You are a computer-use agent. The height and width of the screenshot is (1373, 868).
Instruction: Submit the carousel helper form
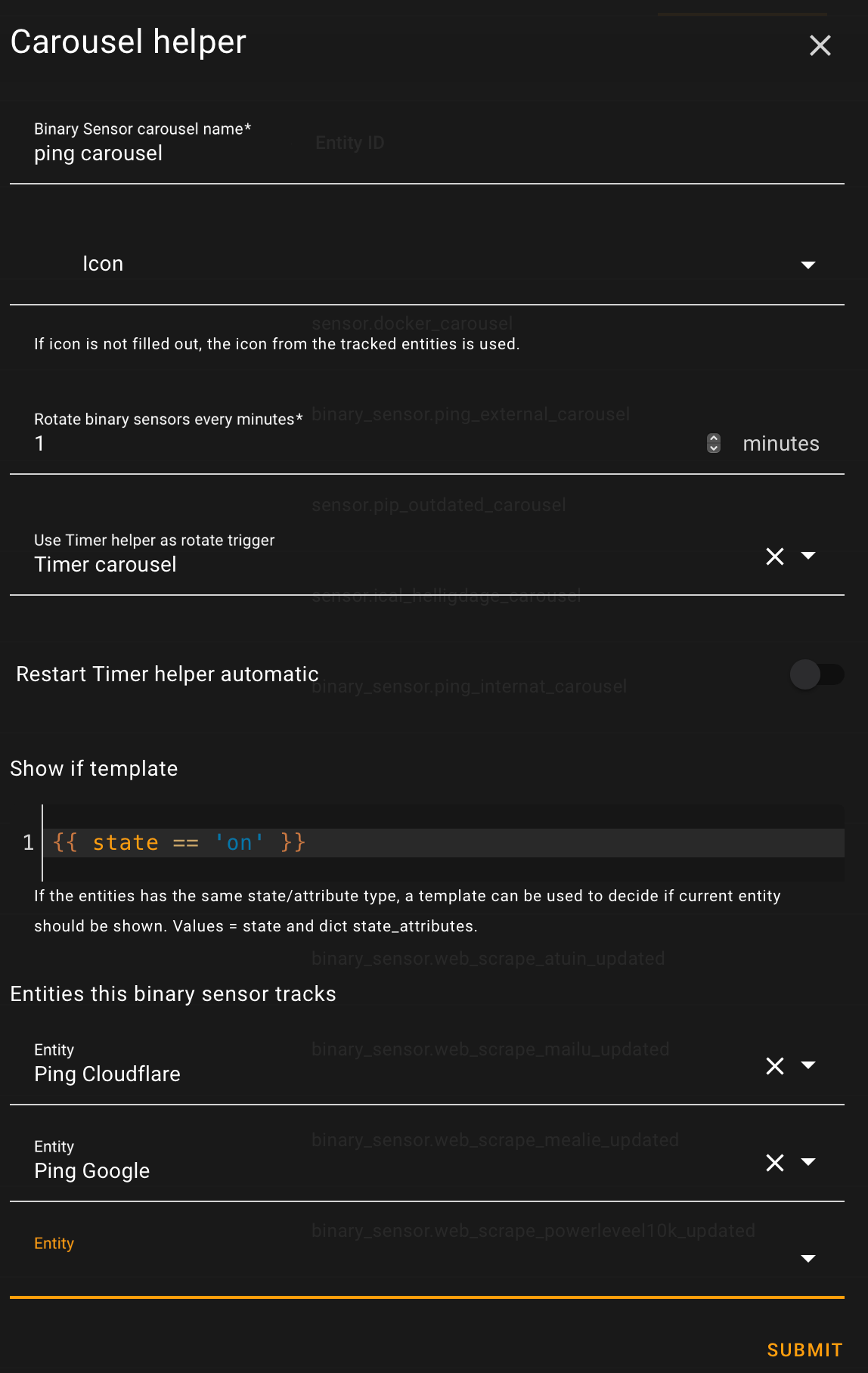click(804, 1350)
